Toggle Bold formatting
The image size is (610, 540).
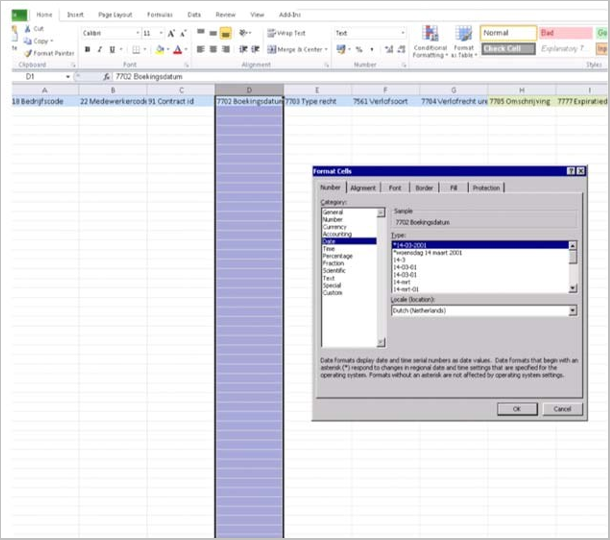(x=87, y=49)
